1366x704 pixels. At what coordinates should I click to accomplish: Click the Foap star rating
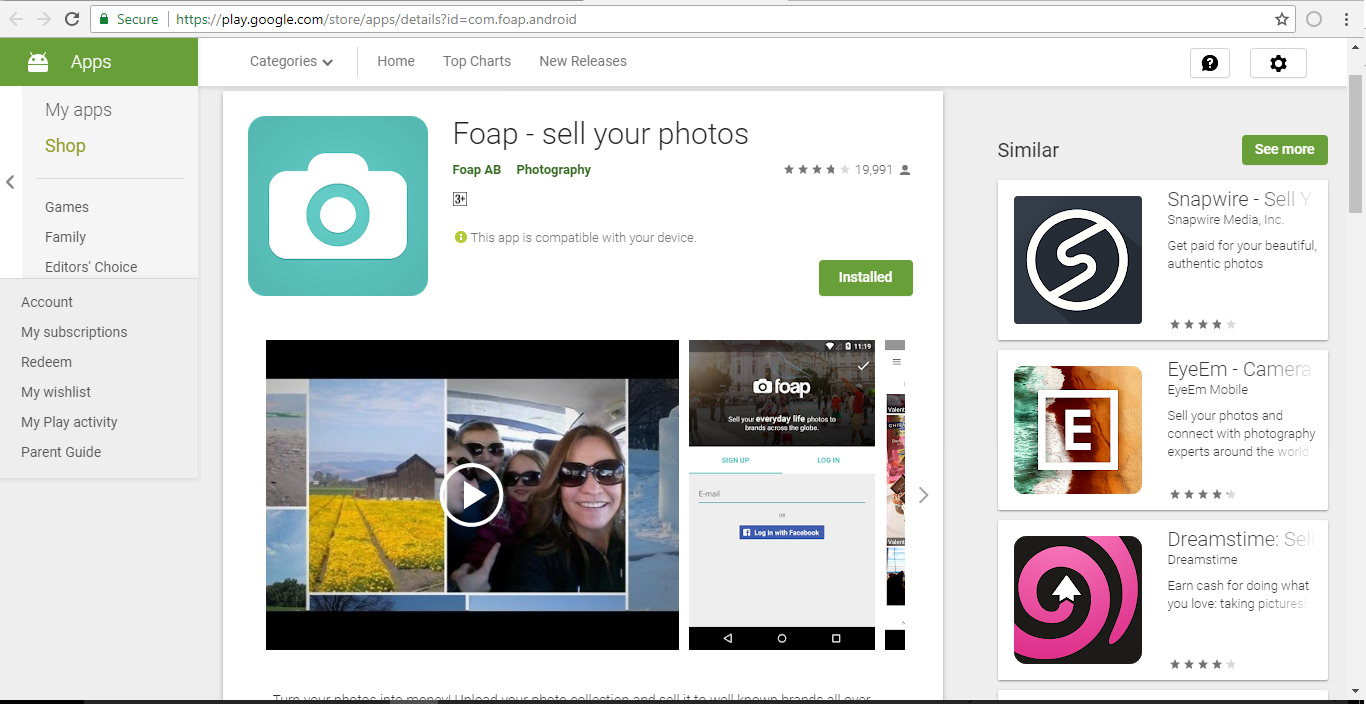point(817,170)
